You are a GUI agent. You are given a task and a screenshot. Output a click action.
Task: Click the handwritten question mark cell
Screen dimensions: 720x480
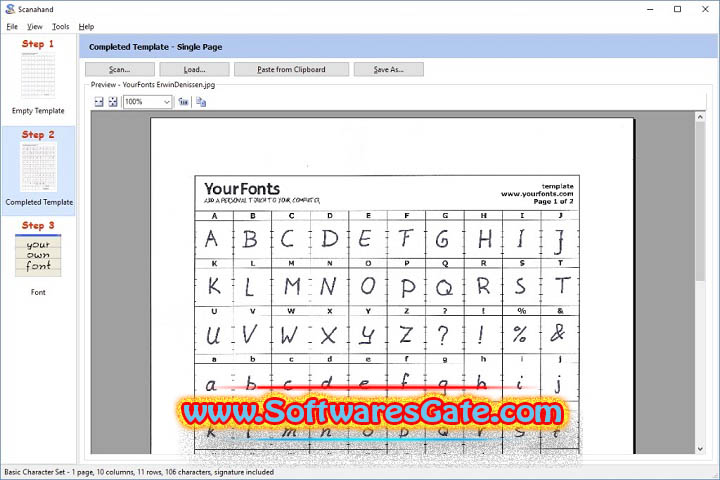click(x=444, y=334)
